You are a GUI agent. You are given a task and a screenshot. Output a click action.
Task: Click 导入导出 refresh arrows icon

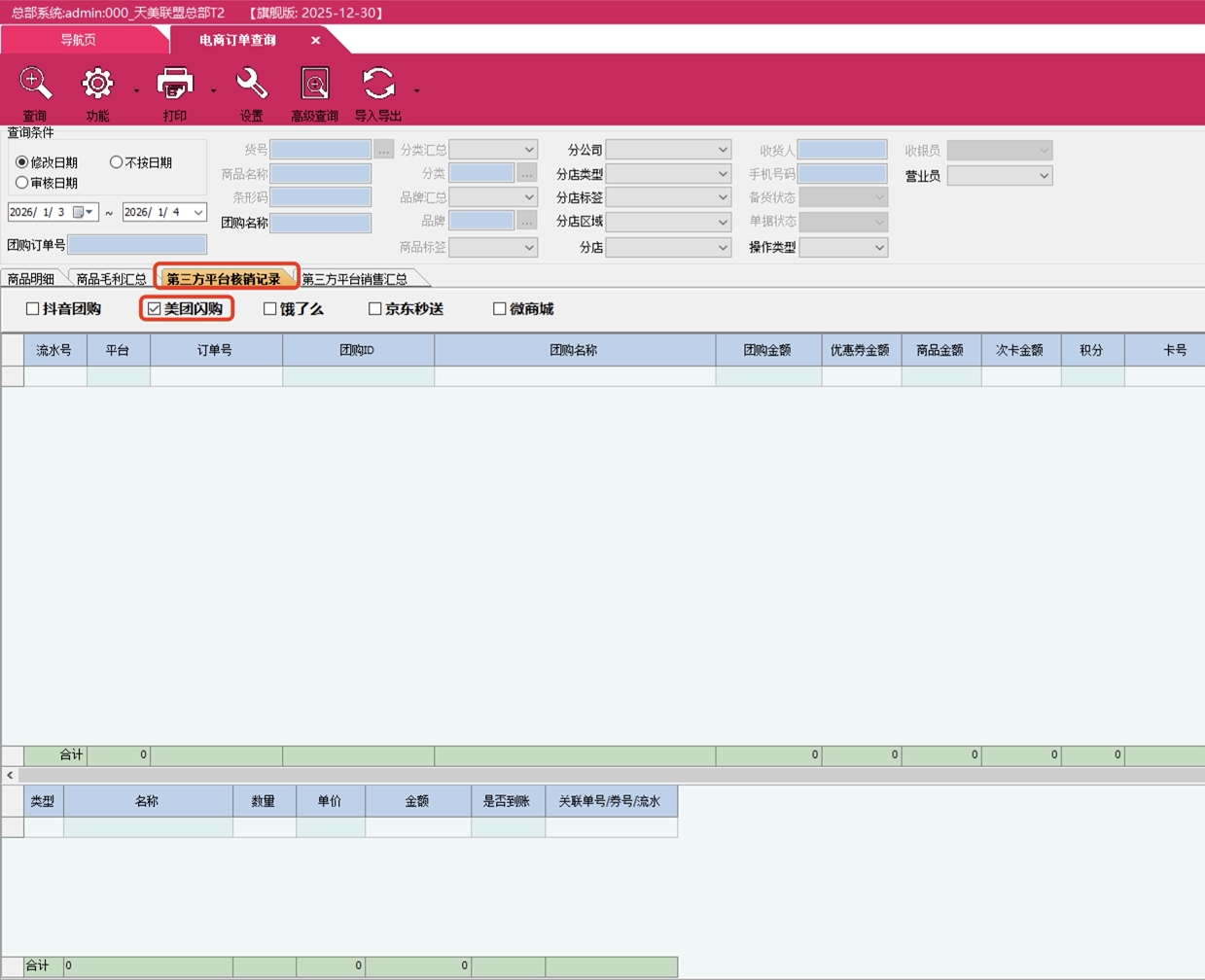tap(378, 85)
